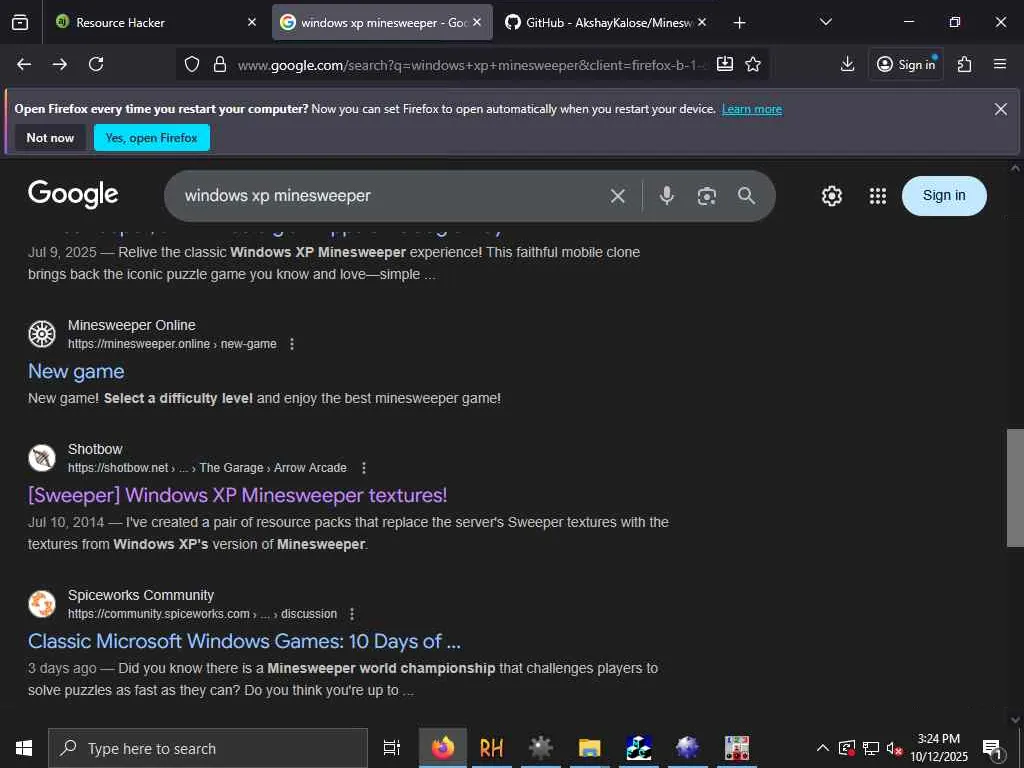The image size is (1024, 768).
Task: Click the muted volume tray icon
Action: (894, 748)
